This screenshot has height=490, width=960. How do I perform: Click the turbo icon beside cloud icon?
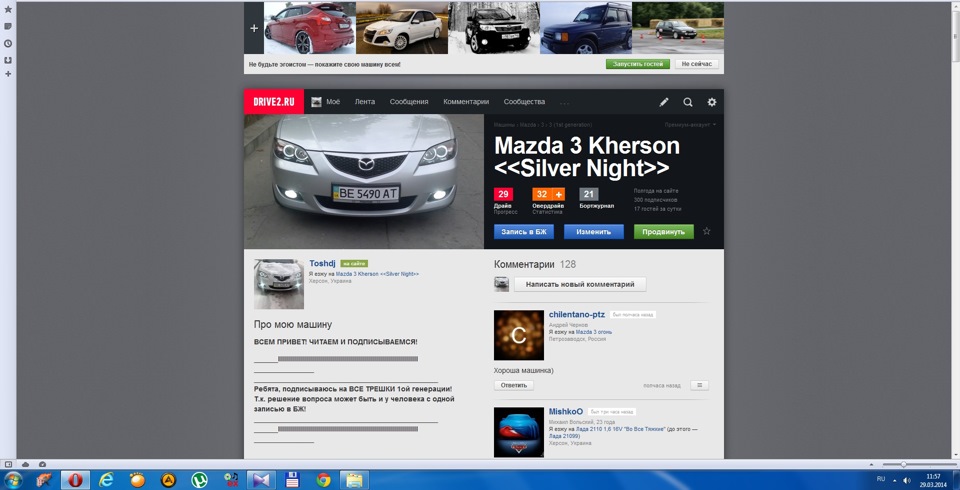click(x=42, y=464)
